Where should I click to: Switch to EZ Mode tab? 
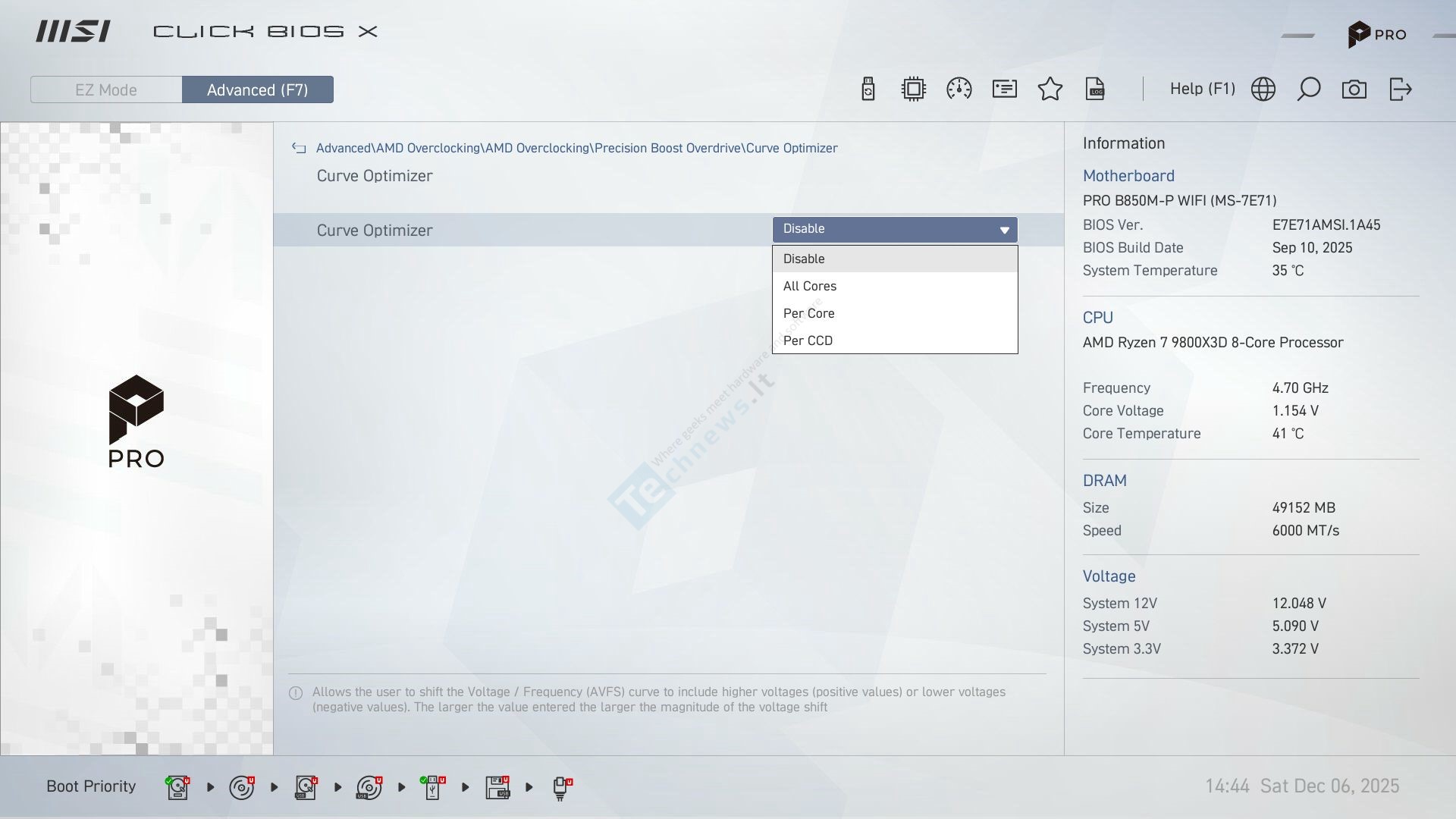106,89
